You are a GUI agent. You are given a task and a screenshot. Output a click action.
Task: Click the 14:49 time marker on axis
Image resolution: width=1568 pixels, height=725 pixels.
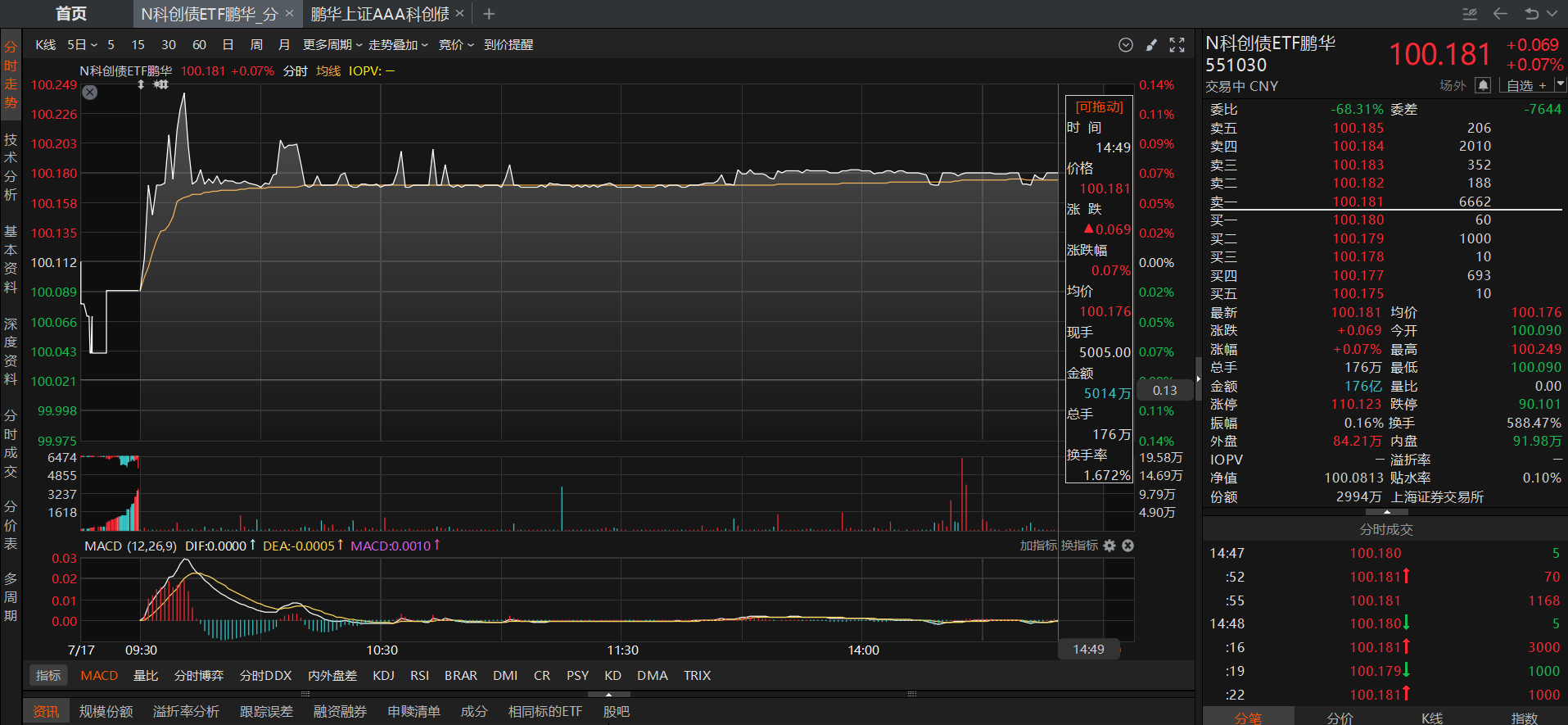coord(1088,650)
